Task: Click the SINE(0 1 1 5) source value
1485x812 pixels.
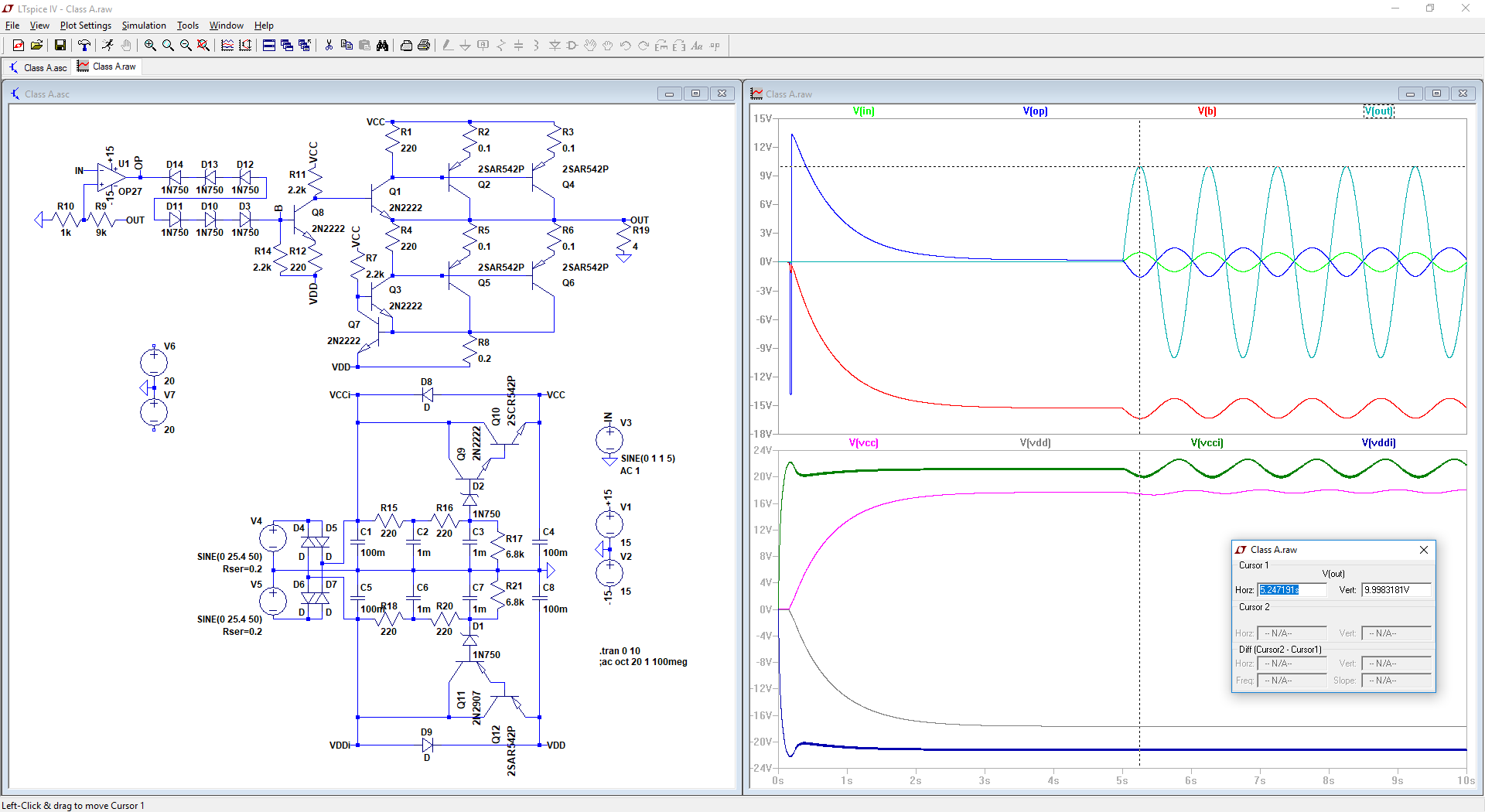Action: coord(648,459)
